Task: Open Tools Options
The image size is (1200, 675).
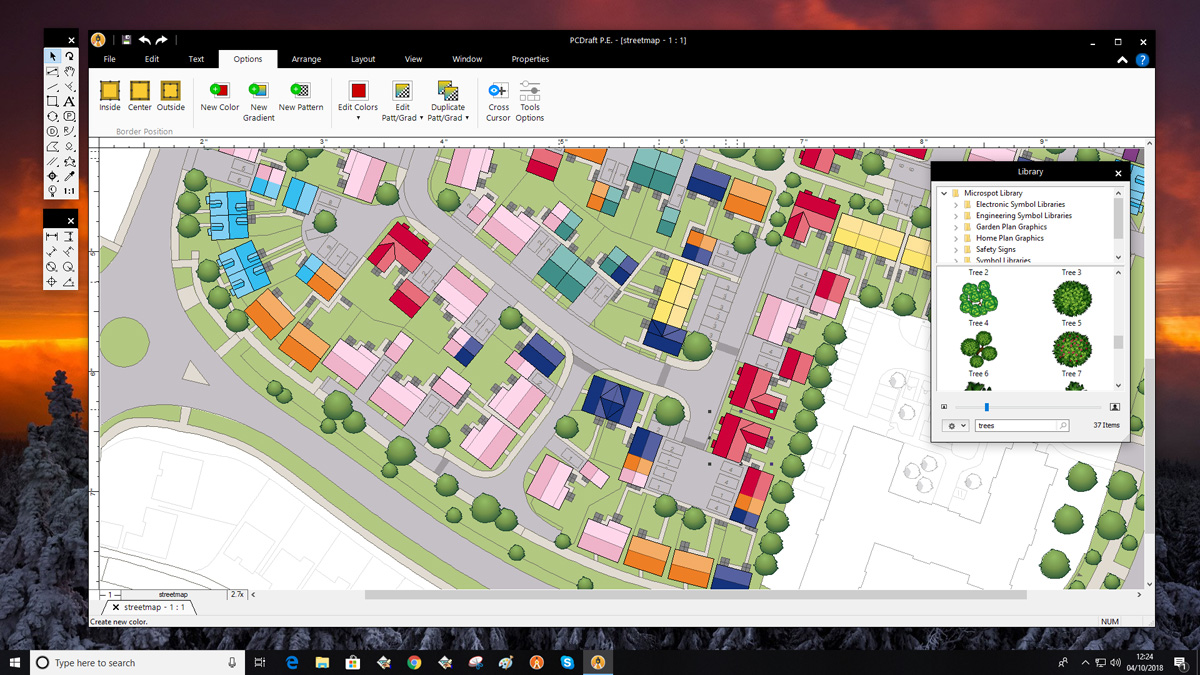Action: pos(529,92)
